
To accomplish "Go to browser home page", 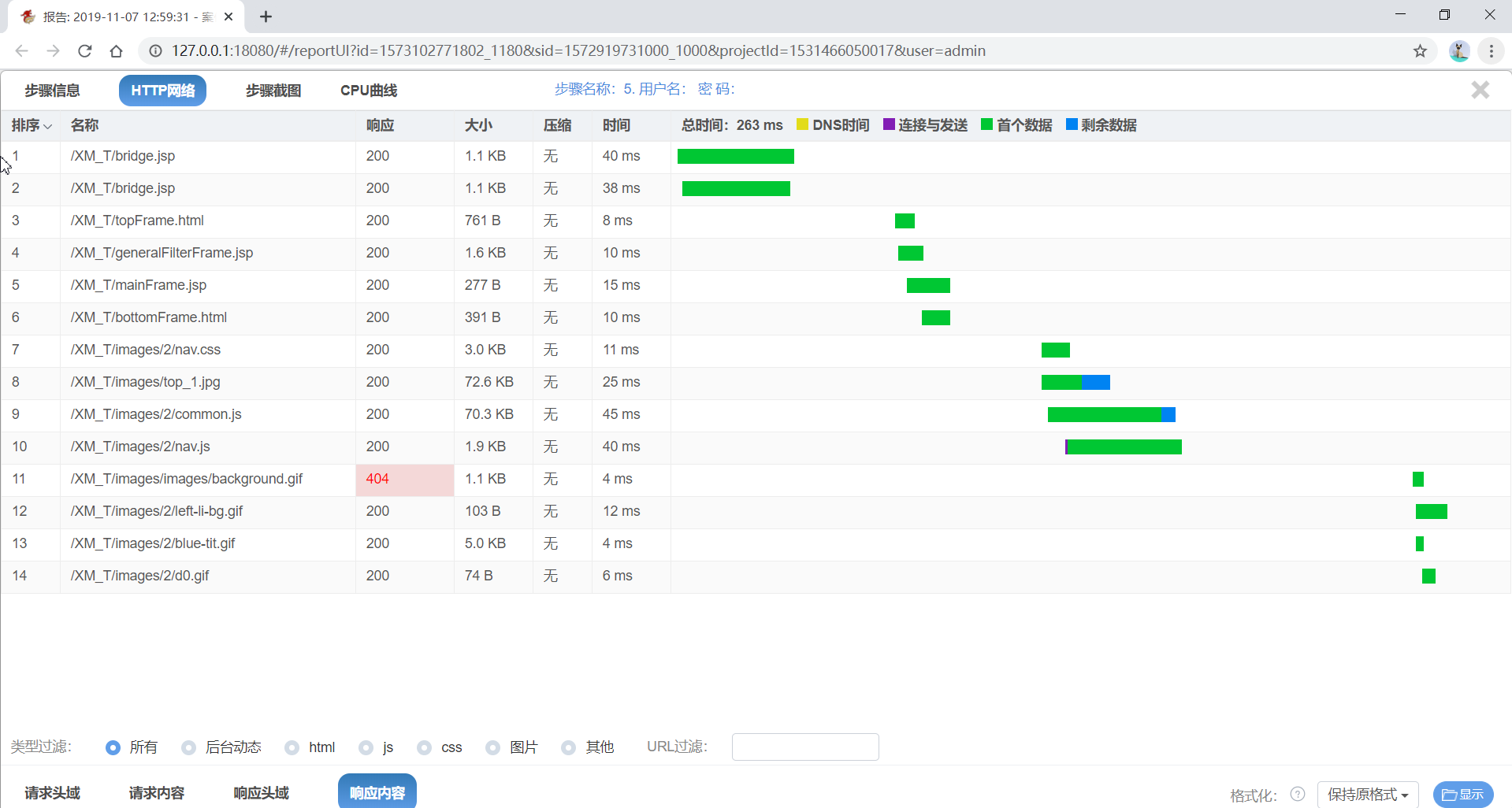I will tap(117, 51).
